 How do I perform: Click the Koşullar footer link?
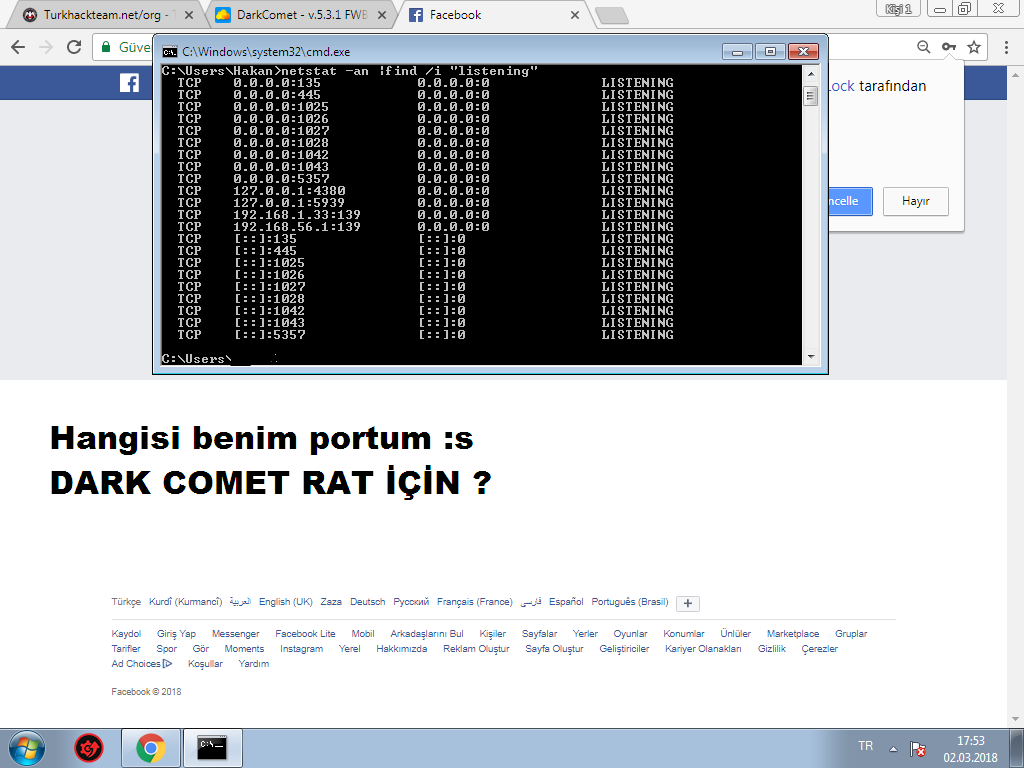point(205,664)
